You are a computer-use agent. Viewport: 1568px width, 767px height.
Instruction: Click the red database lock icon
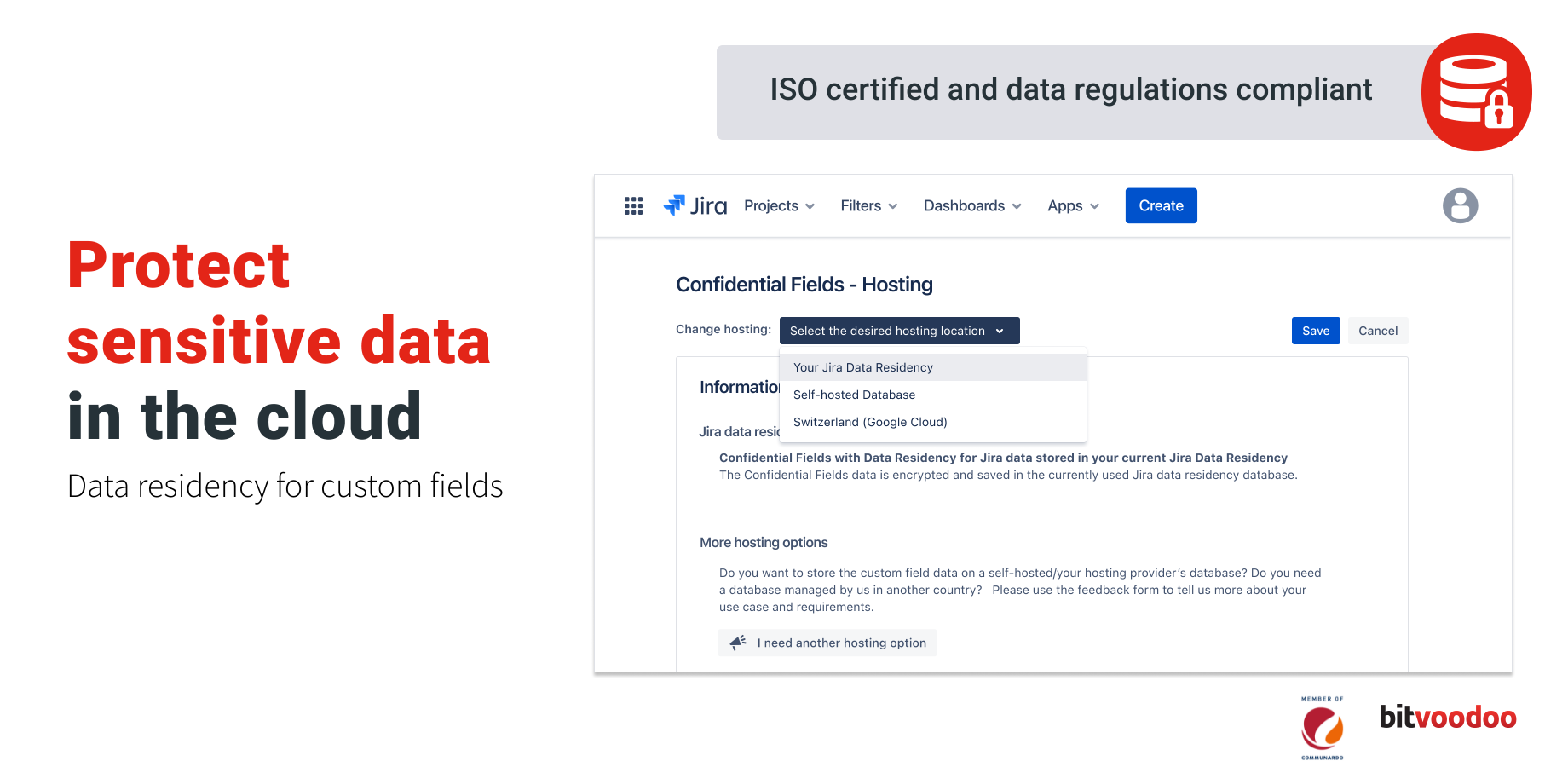pyautogui.click(x=1476, y=92)
